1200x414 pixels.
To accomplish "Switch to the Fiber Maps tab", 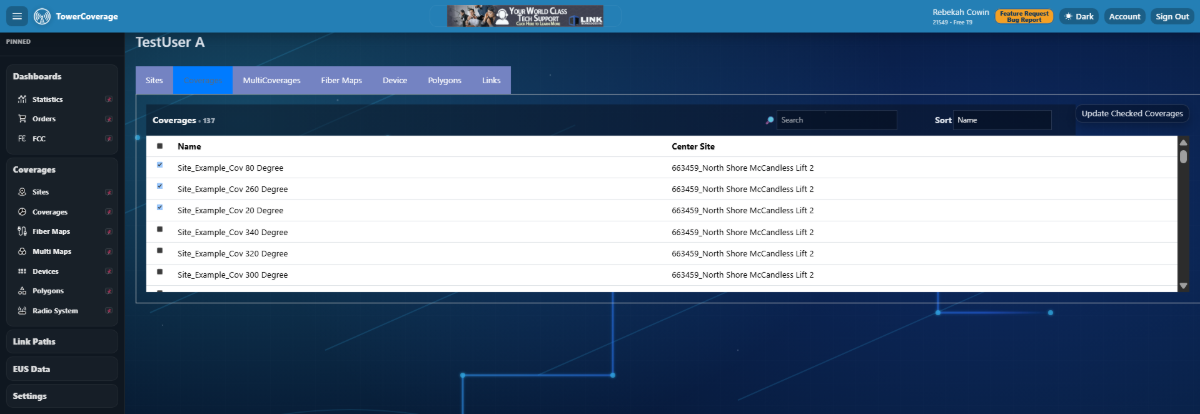I will [341, 80].
